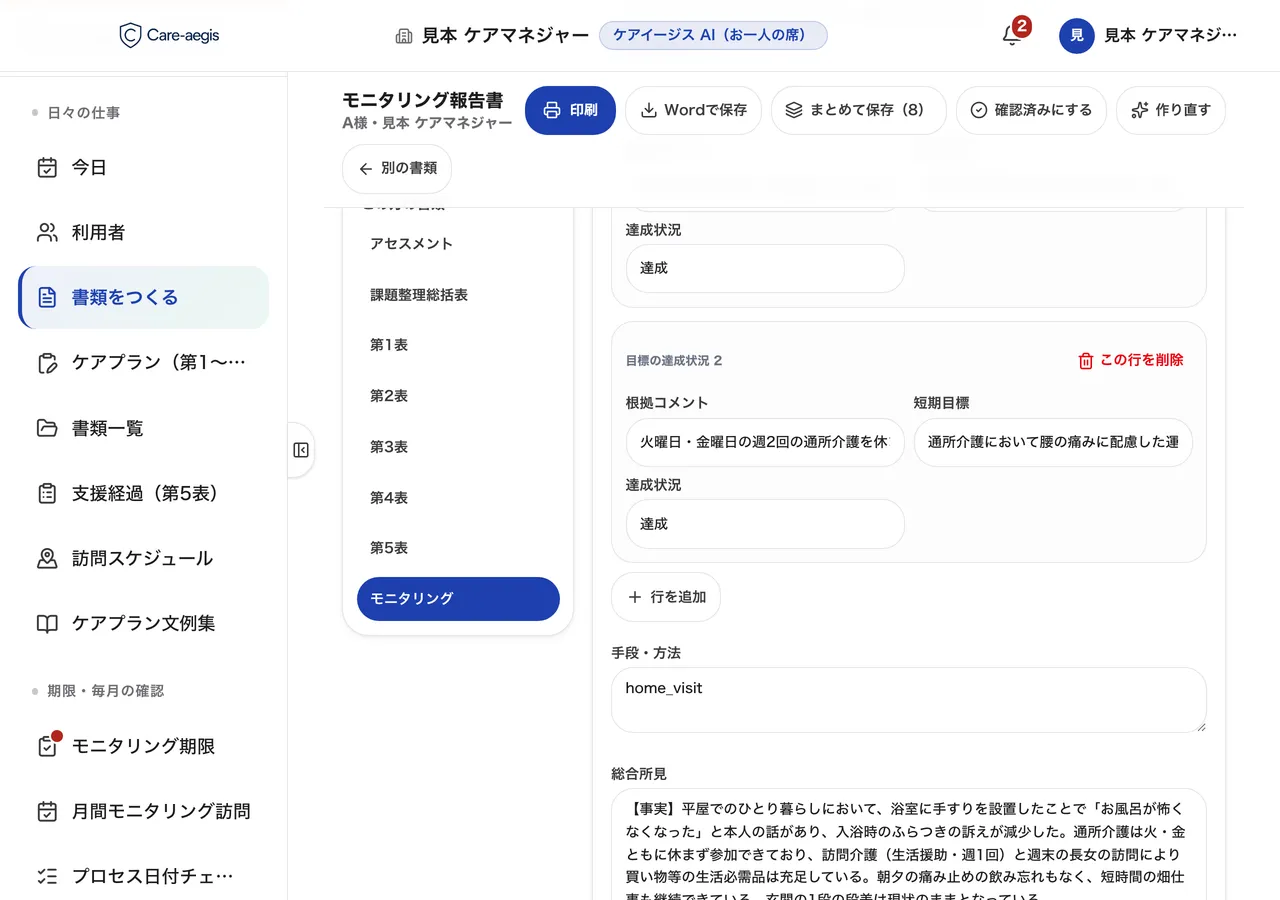Viewport: 1280px width, 900px height.
Task: Open 支援経過（第5表） sidebar item
Action: click(x=144, y=493)
